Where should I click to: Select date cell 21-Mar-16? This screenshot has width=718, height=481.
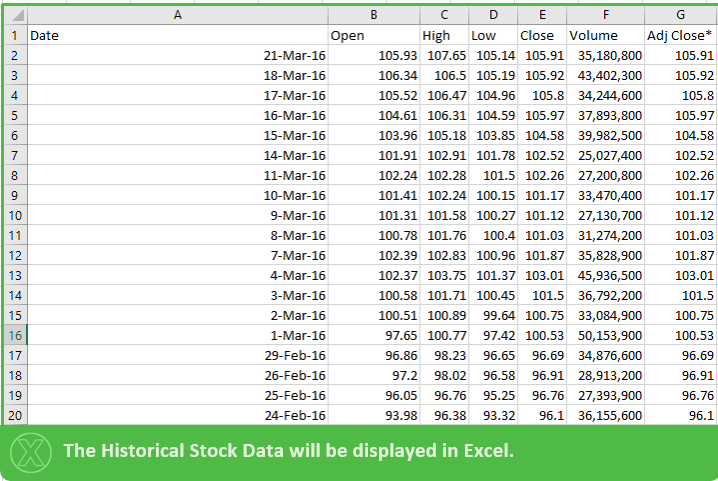(178, 55)
